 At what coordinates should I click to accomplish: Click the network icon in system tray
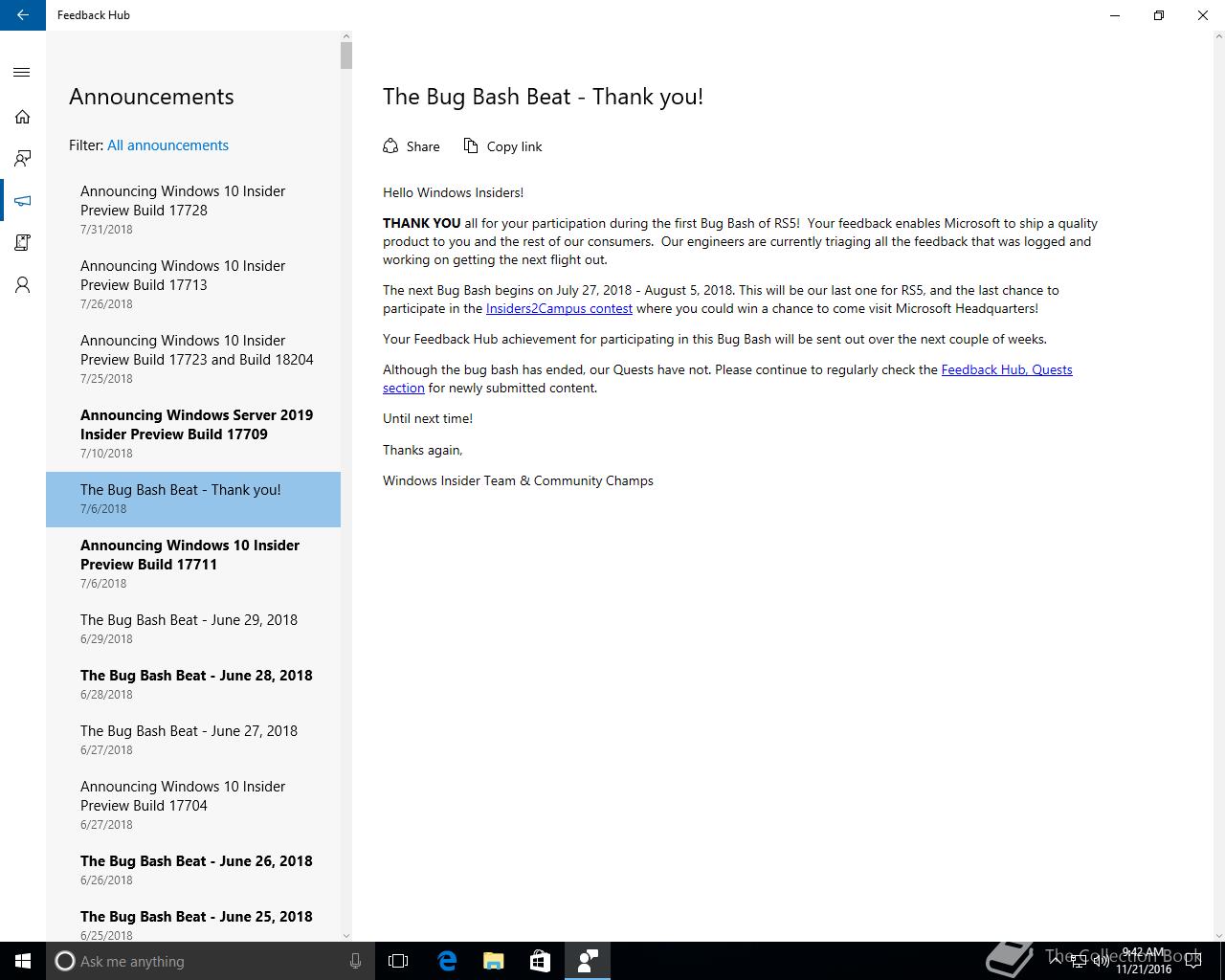pyautogui.click(x=1079, y=962)
